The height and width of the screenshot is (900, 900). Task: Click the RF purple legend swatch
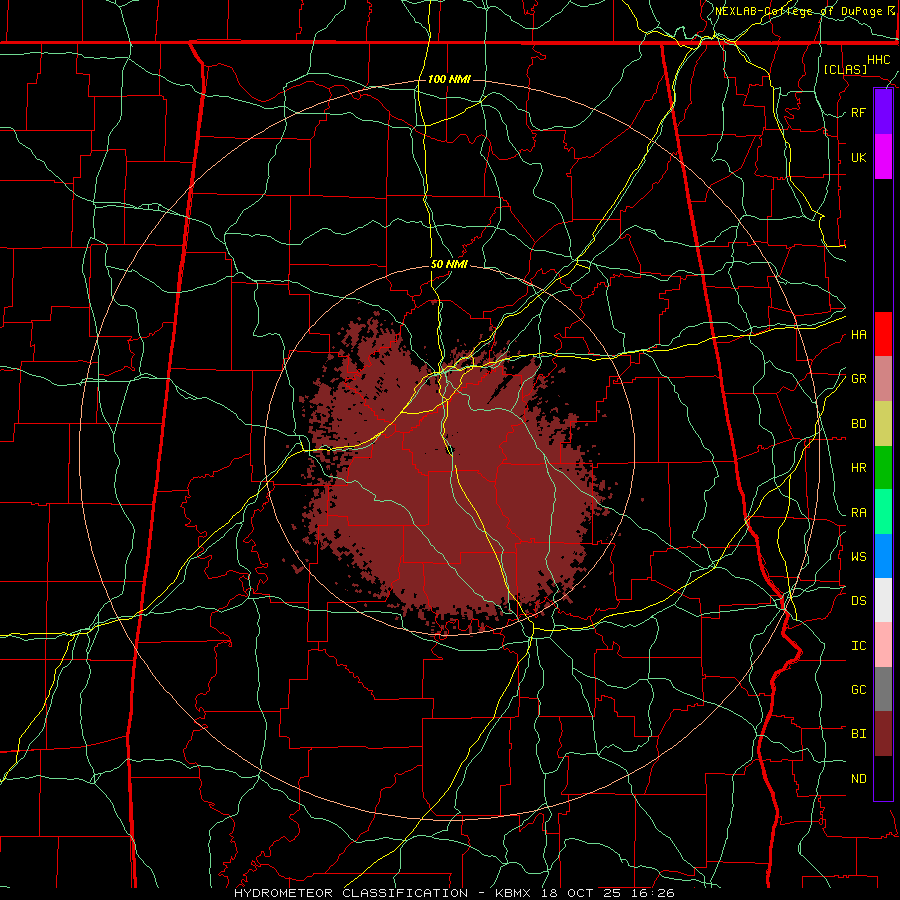coord(883,112)
